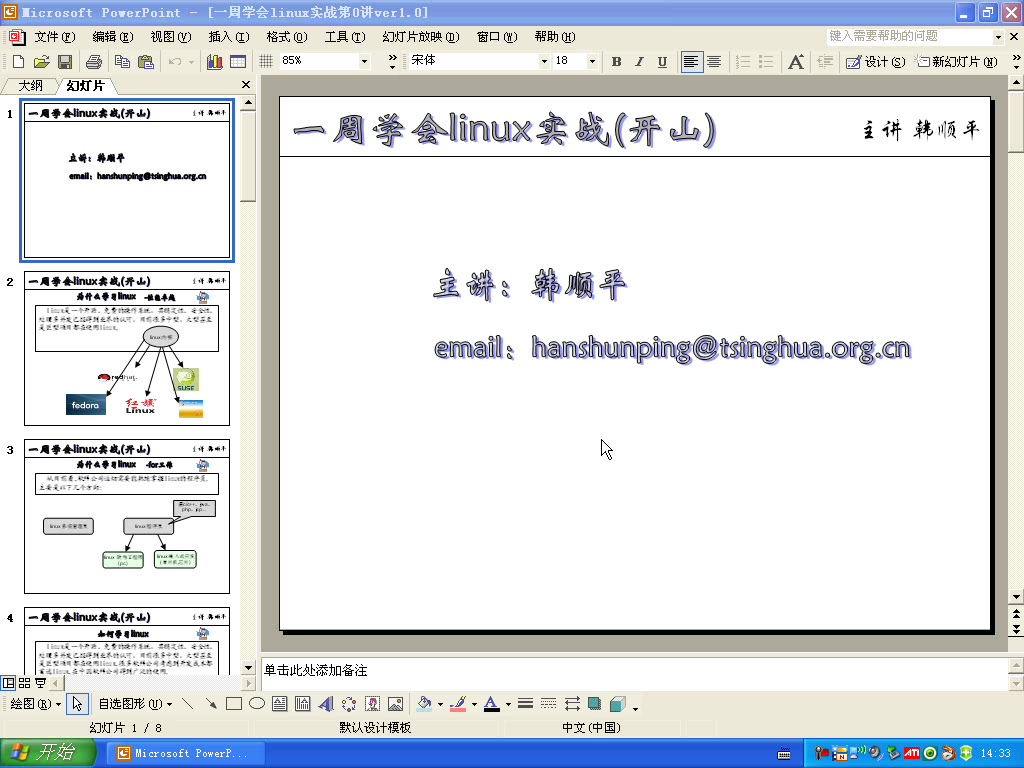
Task: Open dash style options
Action: coord(549,703)
